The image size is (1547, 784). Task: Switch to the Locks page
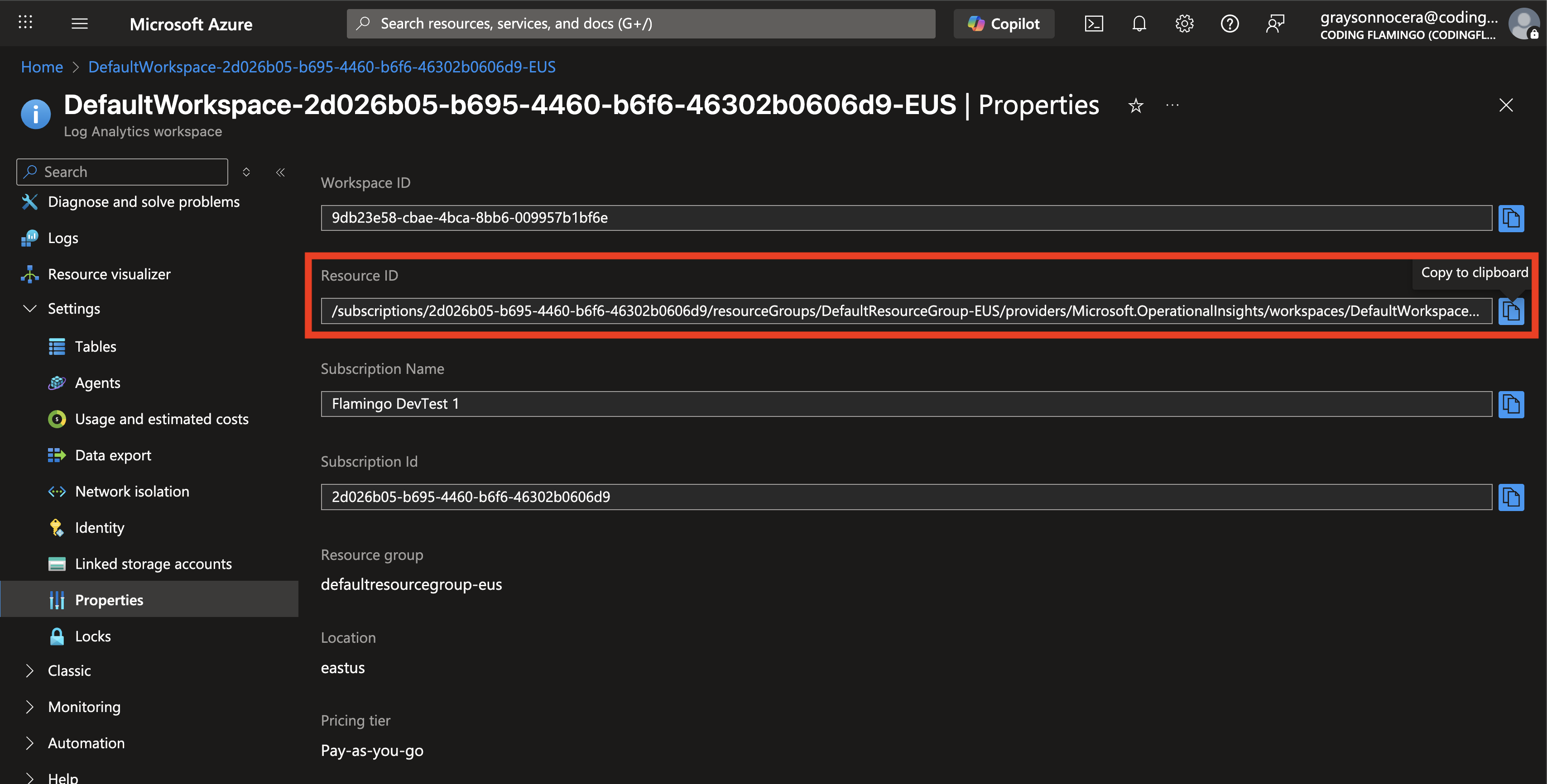tap(93, 636)
